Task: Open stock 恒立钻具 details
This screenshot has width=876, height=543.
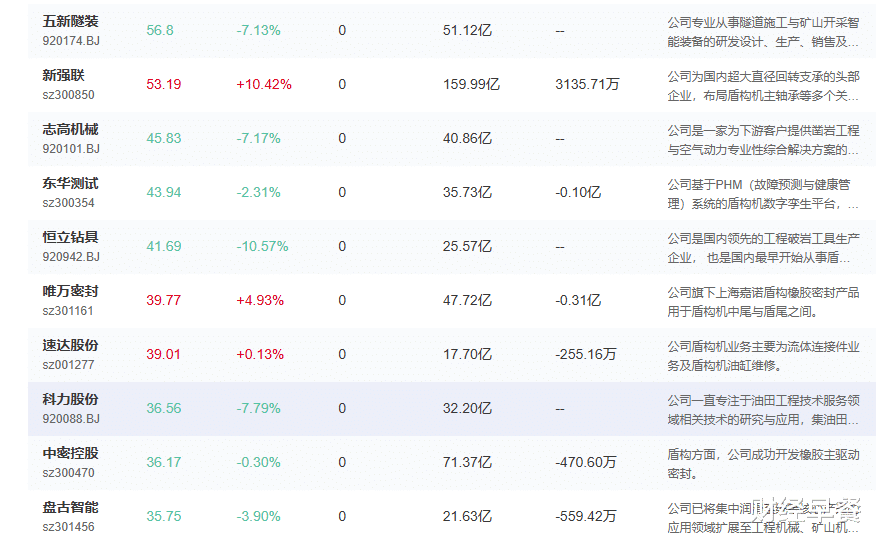Action: click(x=70, y=237)
